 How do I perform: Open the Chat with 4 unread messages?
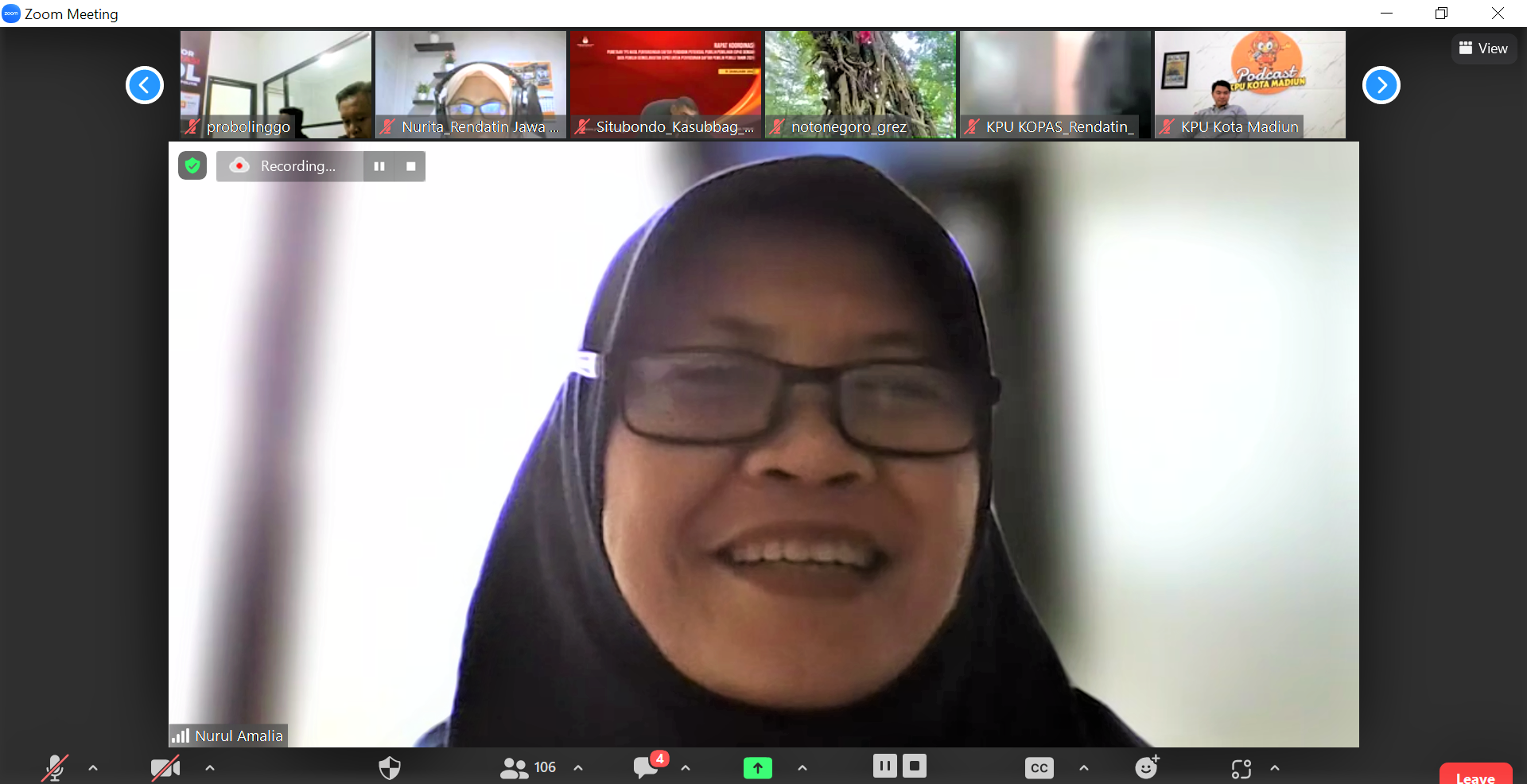click(x=647, y=767)
